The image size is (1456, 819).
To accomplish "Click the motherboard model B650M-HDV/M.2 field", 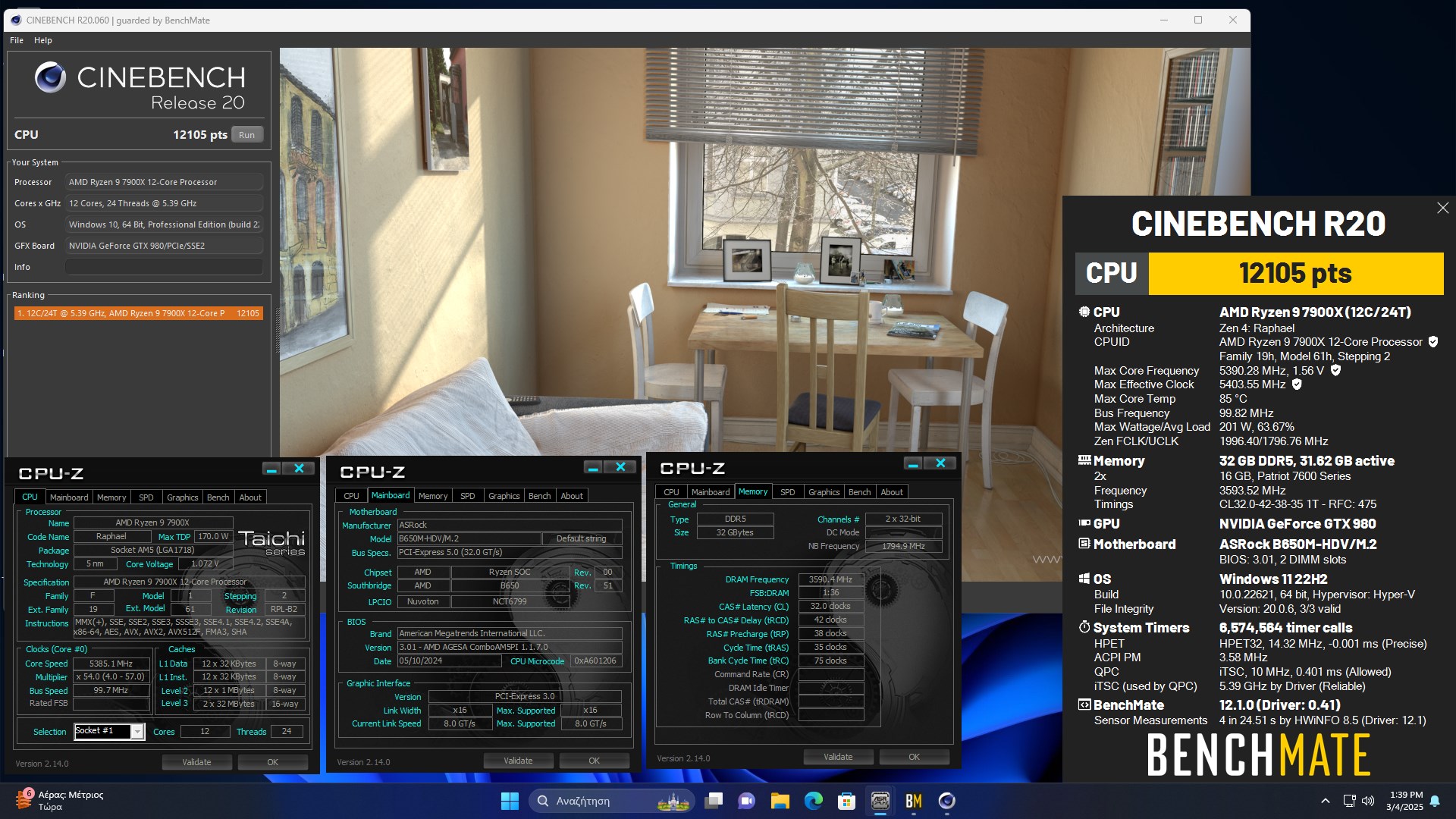I will pyautogui.click(x=469, y=538).
